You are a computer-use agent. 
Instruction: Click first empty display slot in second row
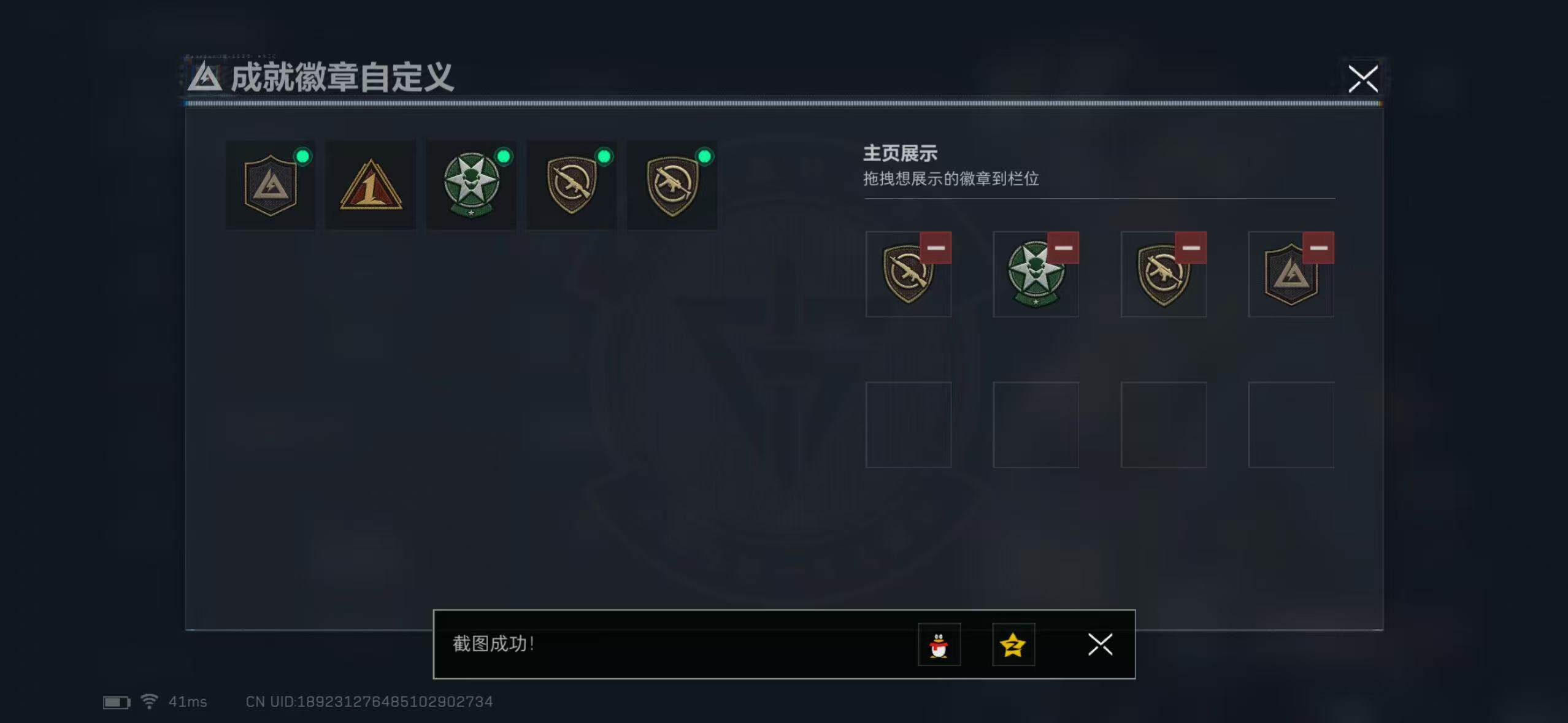[x=909, y=425]
